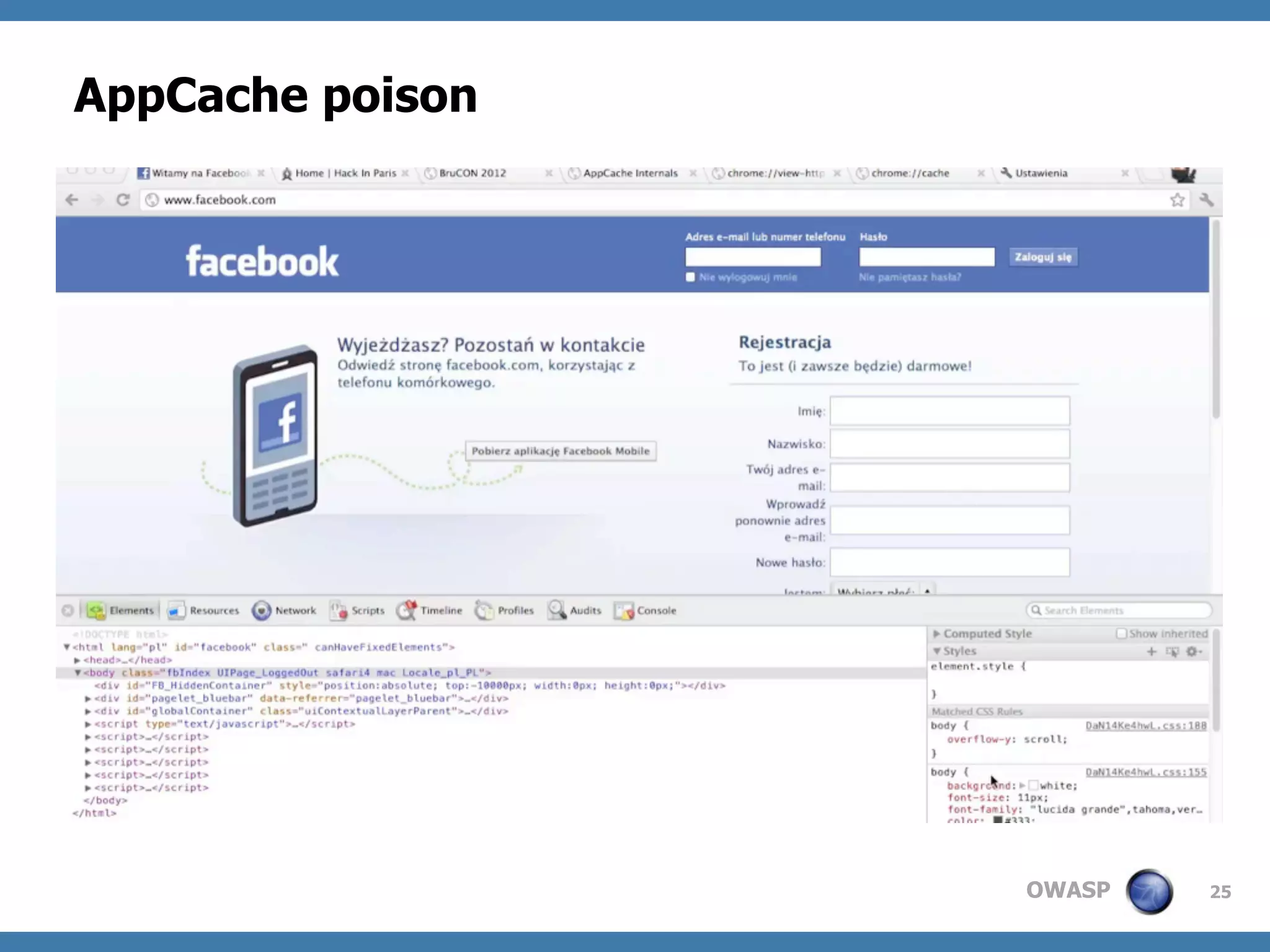The image size is (1270, 952).
Task: Click the Imię input field
Action: pyautogui.click(x=950, y=411)
